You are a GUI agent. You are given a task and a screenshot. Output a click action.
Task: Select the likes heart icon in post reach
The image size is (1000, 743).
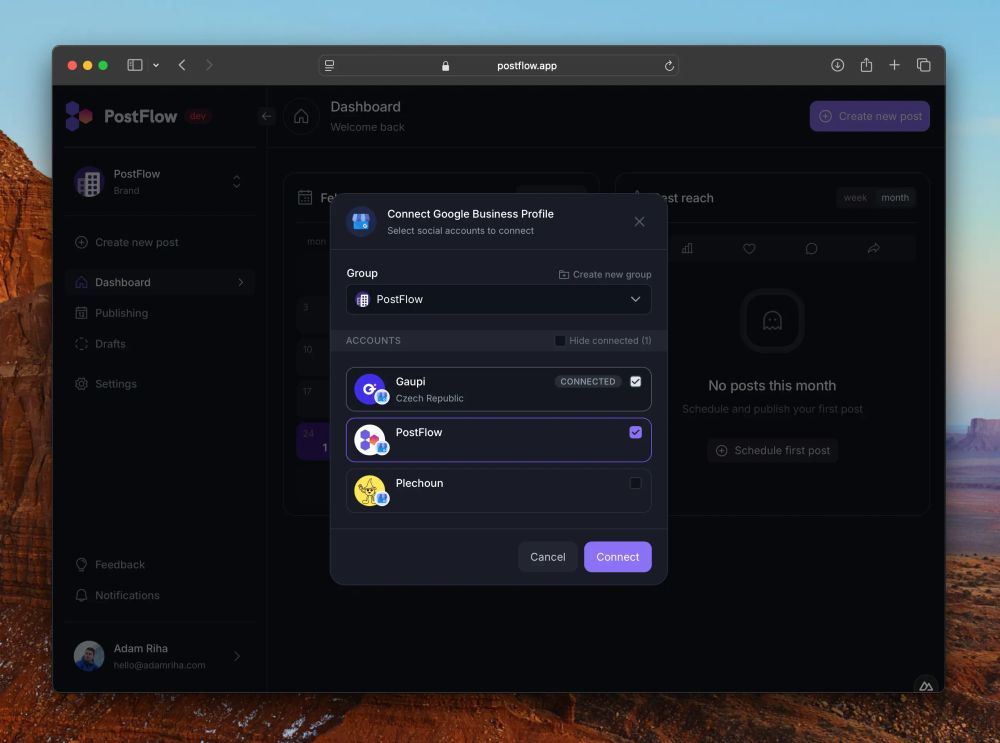[x=749, y=248]
